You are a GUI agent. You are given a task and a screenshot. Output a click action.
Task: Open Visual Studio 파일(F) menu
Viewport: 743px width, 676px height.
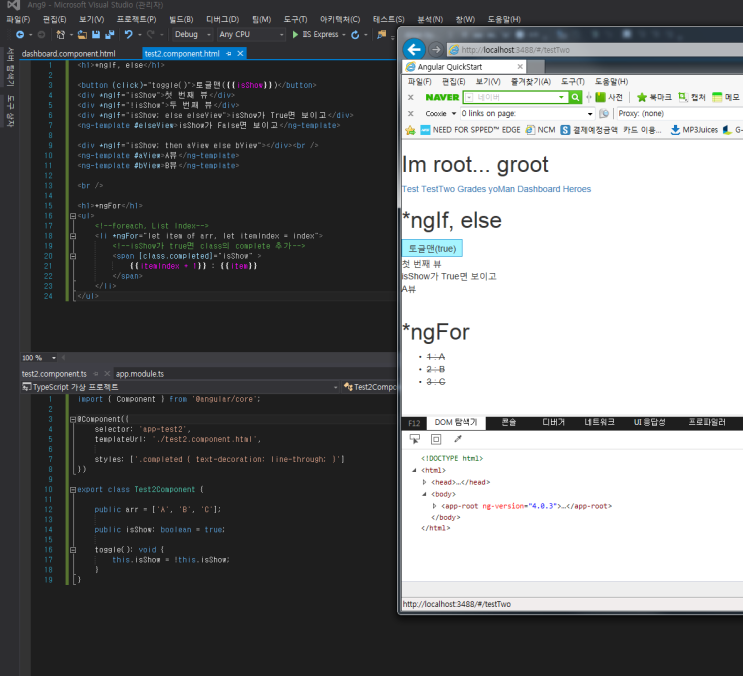(x=18, y=19)
